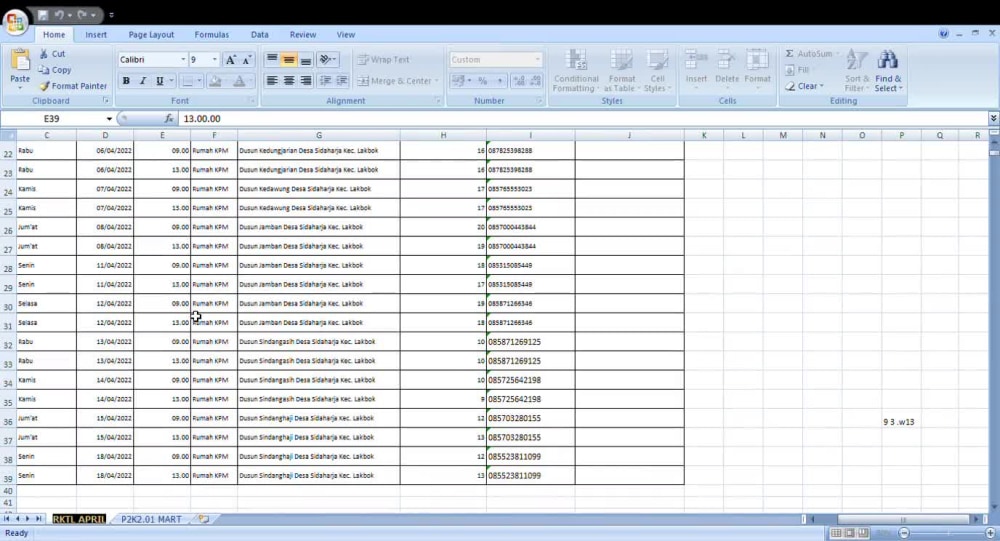Click the Save icon in quick access toolbar
This screenshot has height=541, width=1000.
point(43,15)
